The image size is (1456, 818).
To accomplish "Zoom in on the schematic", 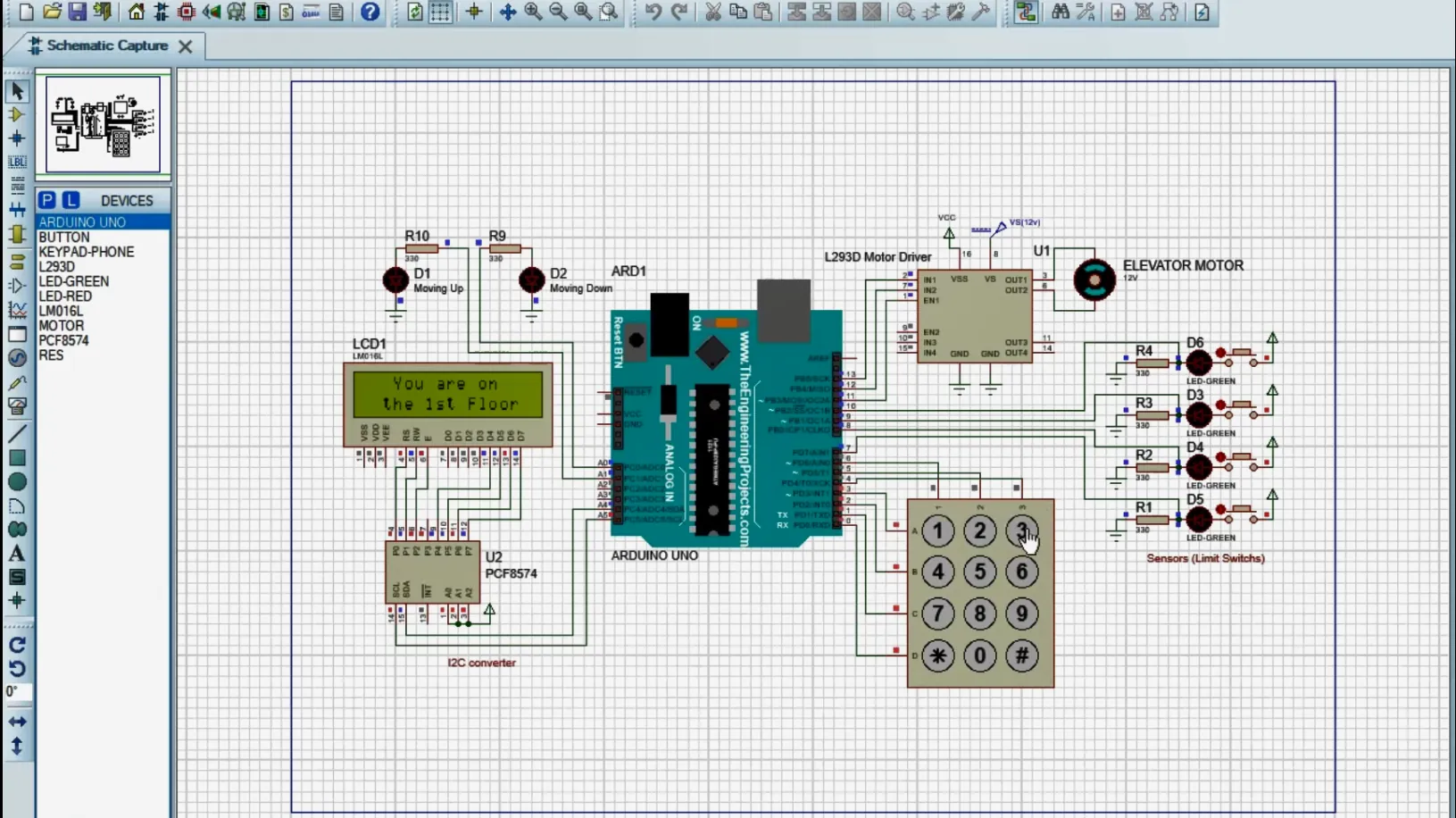I will (x=533, y=12).
